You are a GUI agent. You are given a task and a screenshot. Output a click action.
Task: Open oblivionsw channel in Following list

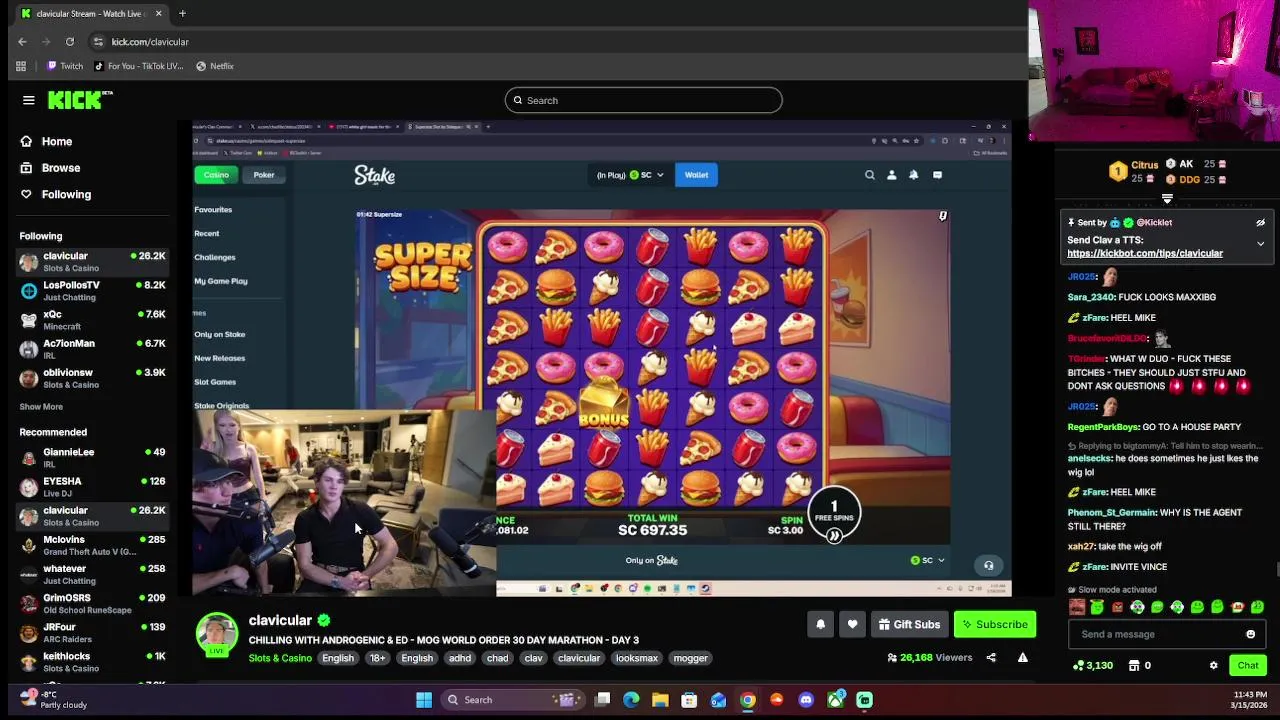click(92, 378)
